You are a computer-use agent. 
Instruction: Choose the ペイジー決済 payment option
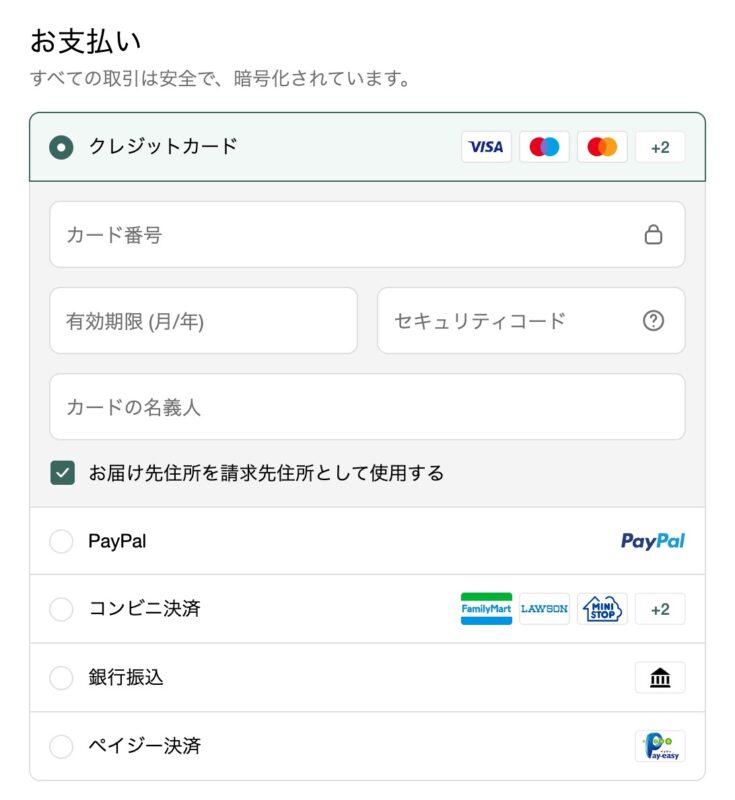61,746
